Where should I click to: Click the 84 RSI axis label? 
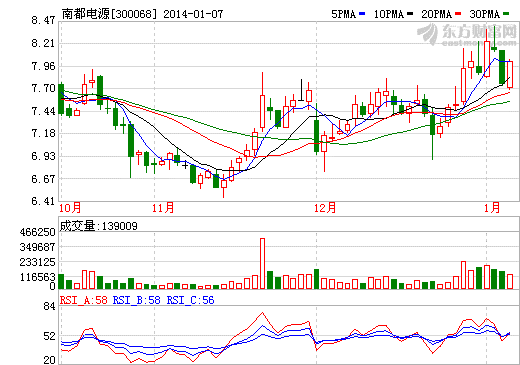click(x=49, y=306)
